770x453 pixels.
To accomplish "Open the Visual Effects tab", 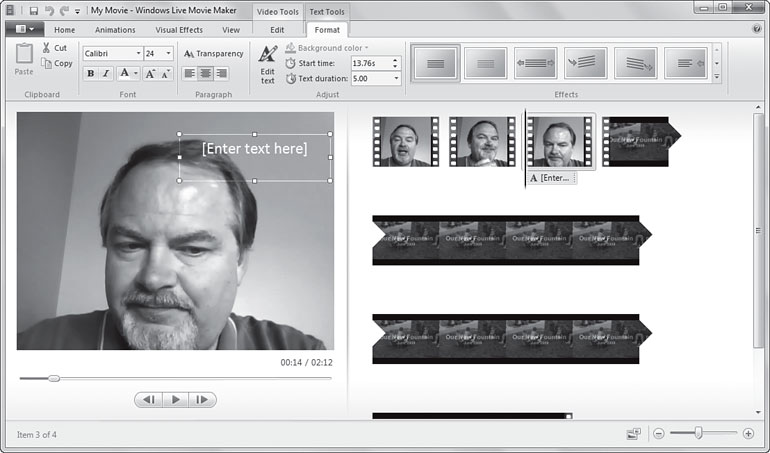I will pos(178,30).
